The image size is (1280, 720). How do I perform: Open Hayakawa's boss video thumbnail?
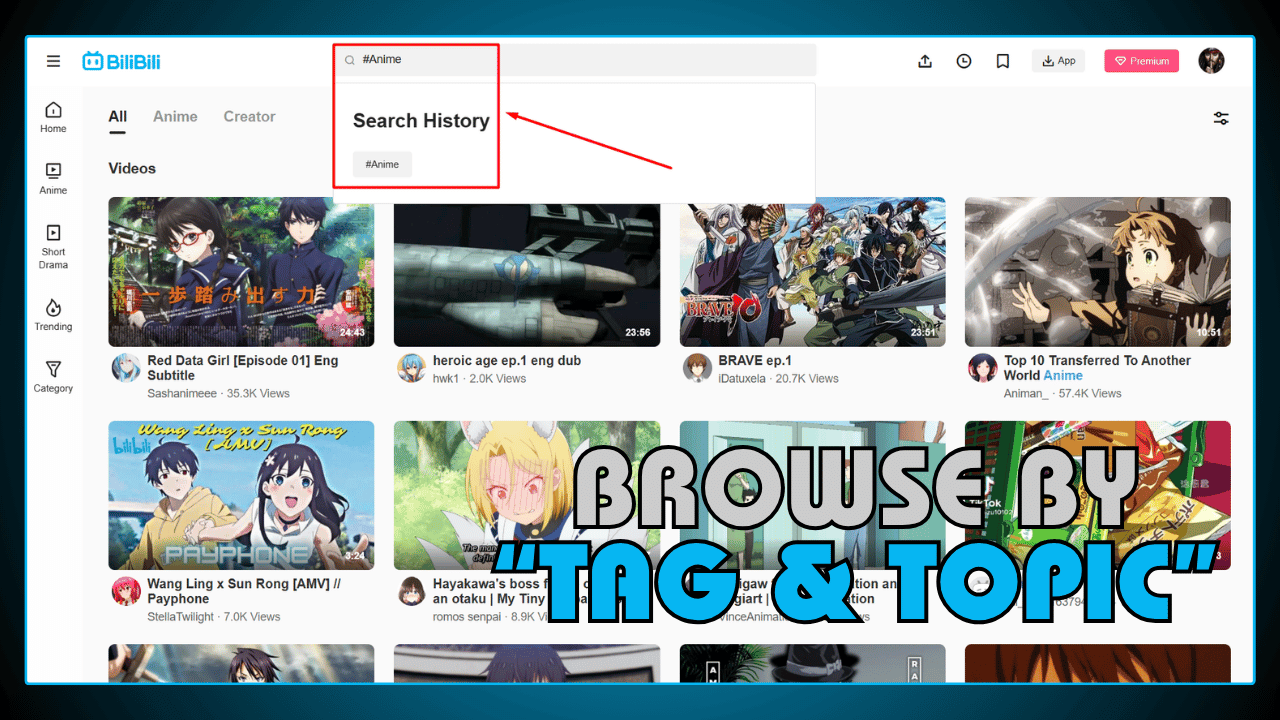527,495
